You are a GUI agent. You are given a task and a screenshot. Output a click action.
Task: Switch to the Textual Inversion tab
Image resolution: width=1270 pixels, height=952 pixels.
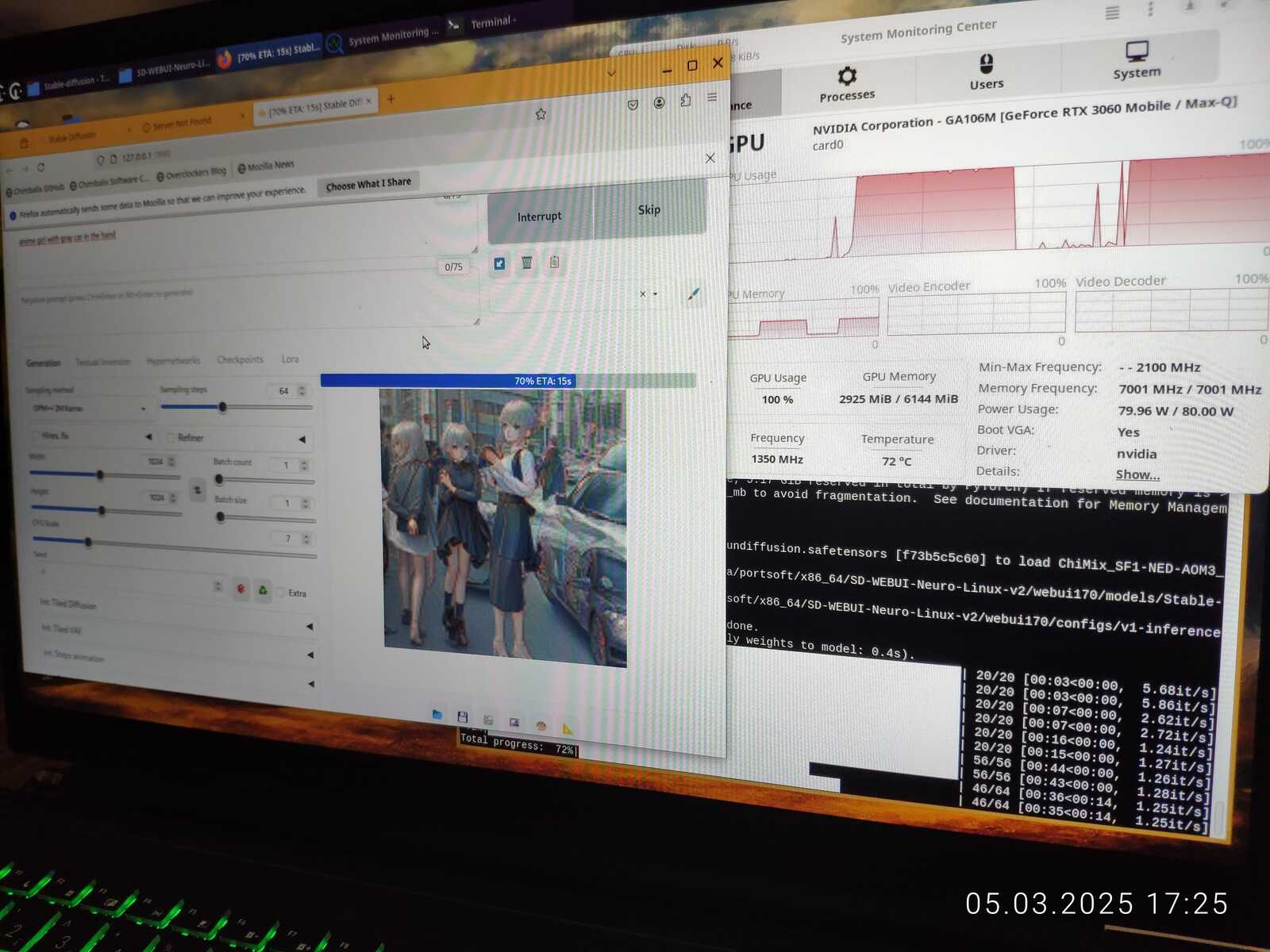(x=103, y=362)
